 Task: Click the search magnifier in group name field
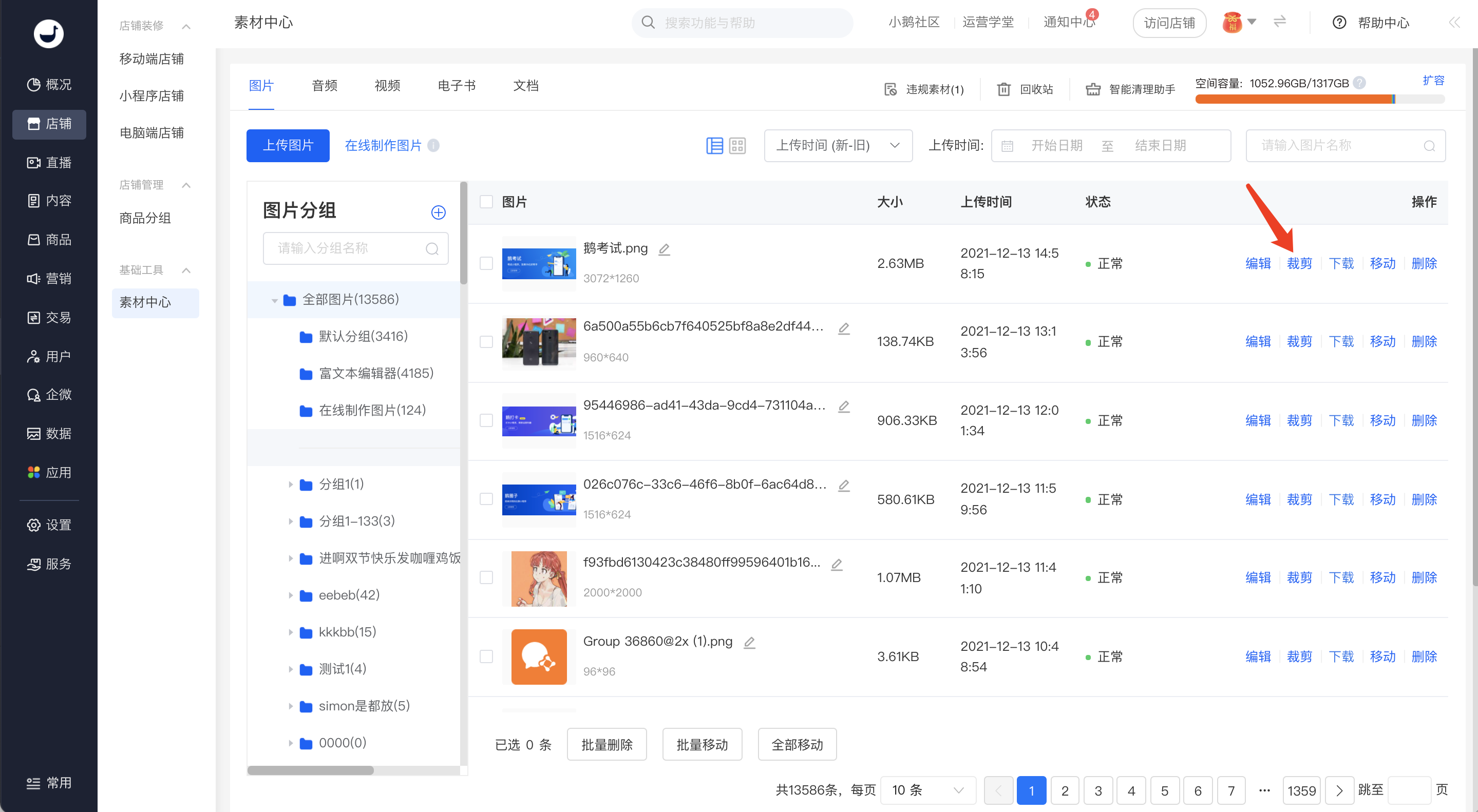[432, 249]
